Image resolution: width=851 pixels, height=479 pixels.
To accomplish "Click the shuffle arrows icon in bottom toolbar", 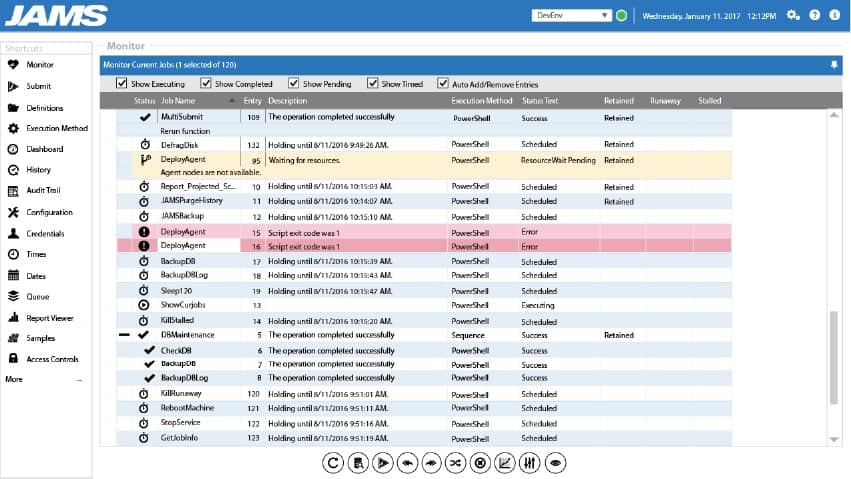I will click(456, 462).
